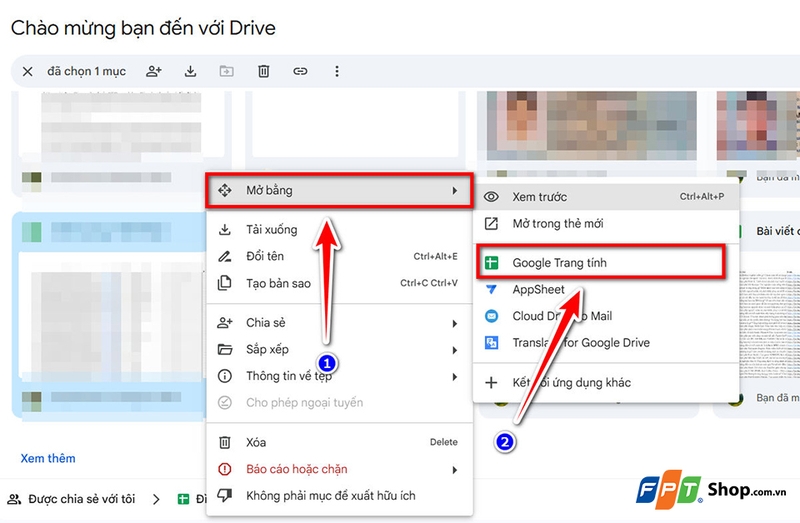Open the Mở bằng submenu entry
Image resolution: width=800 pixels, height=523 pixels.
tap(339, 191)
